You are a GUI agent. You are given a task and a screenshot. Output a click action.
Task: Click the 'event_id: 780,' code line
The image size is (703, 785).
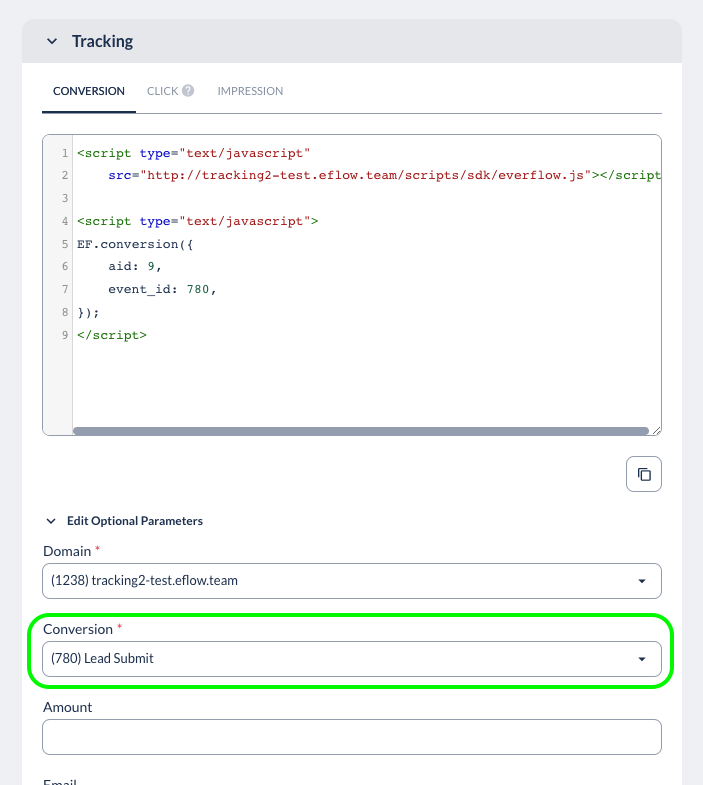point(162,289)
